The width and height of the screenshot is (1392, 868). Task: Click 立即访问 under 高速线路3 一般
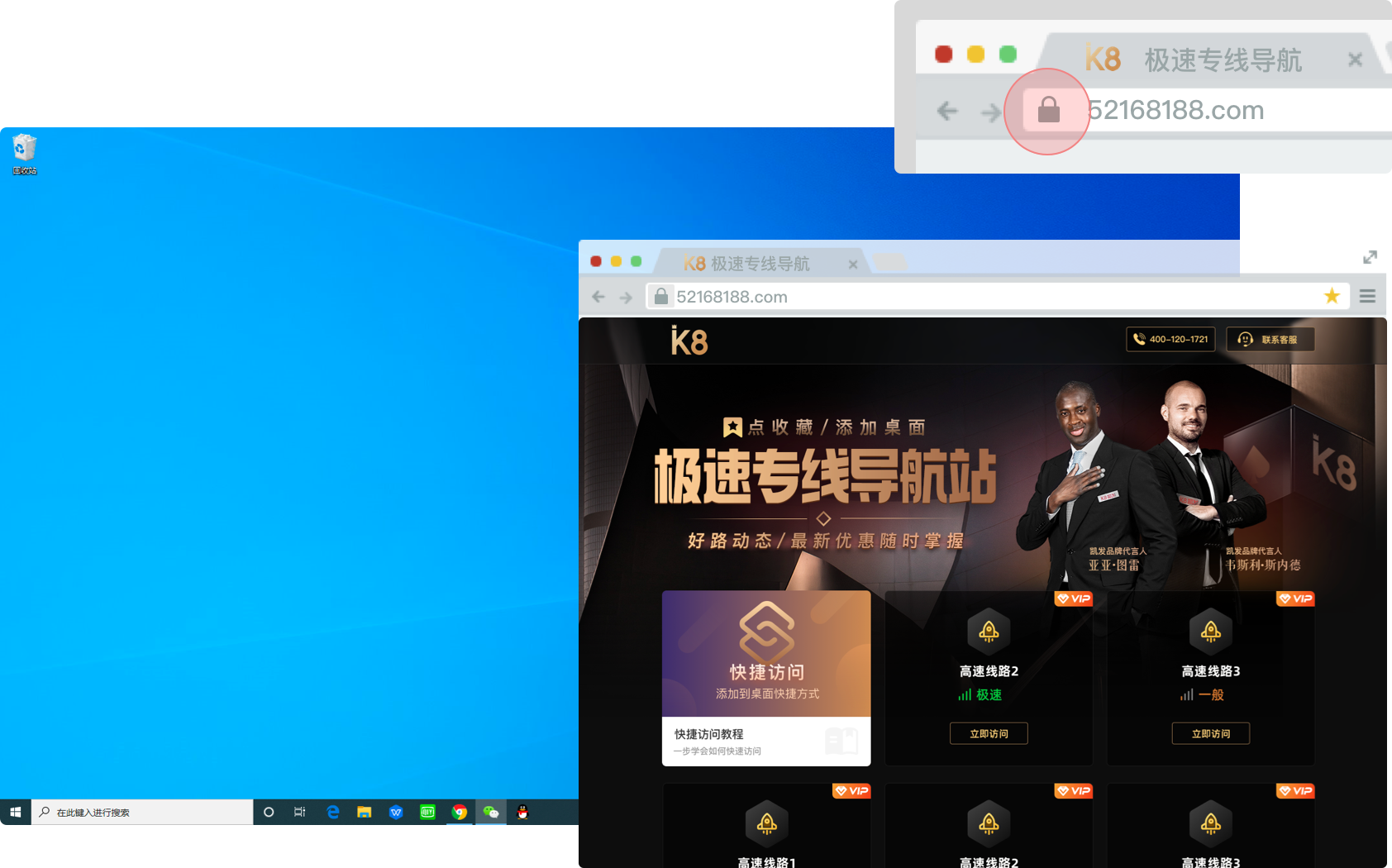(x=1210, y=733)
